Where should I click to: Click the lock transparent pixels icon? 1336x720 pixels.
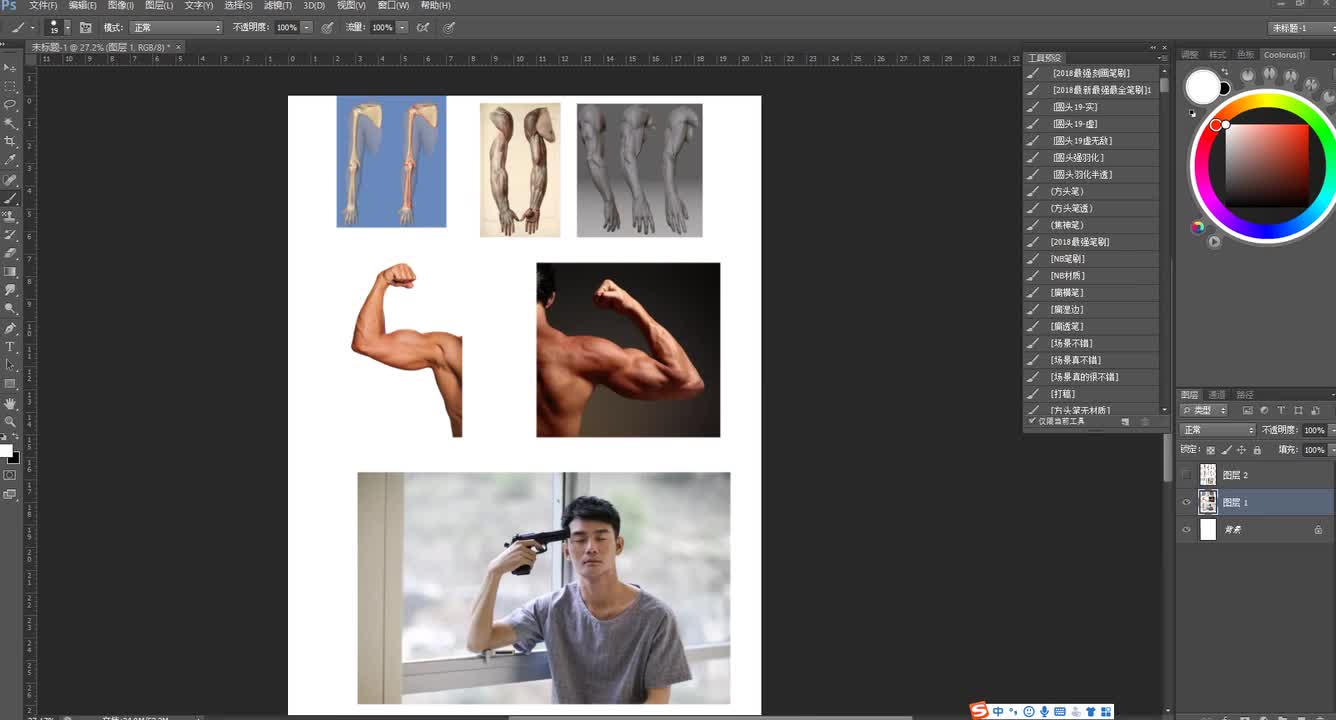pyautogui.click(x=1211, y=450)
